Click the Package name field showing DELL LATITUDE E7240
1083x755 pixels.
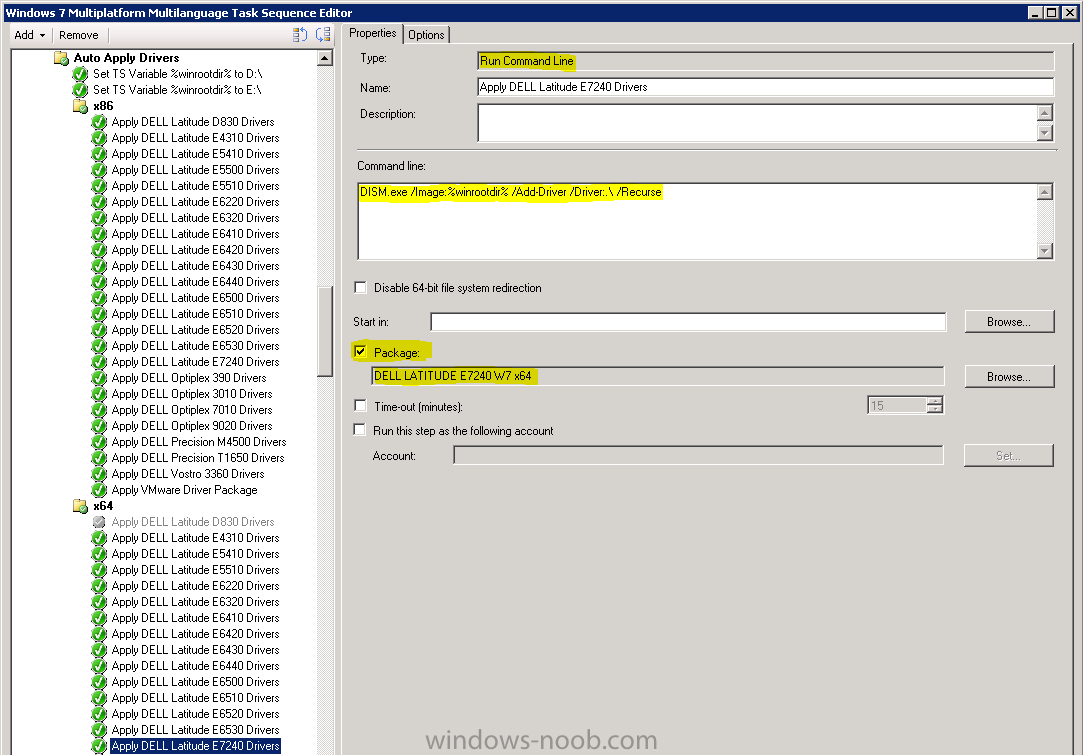coord(658,376)
